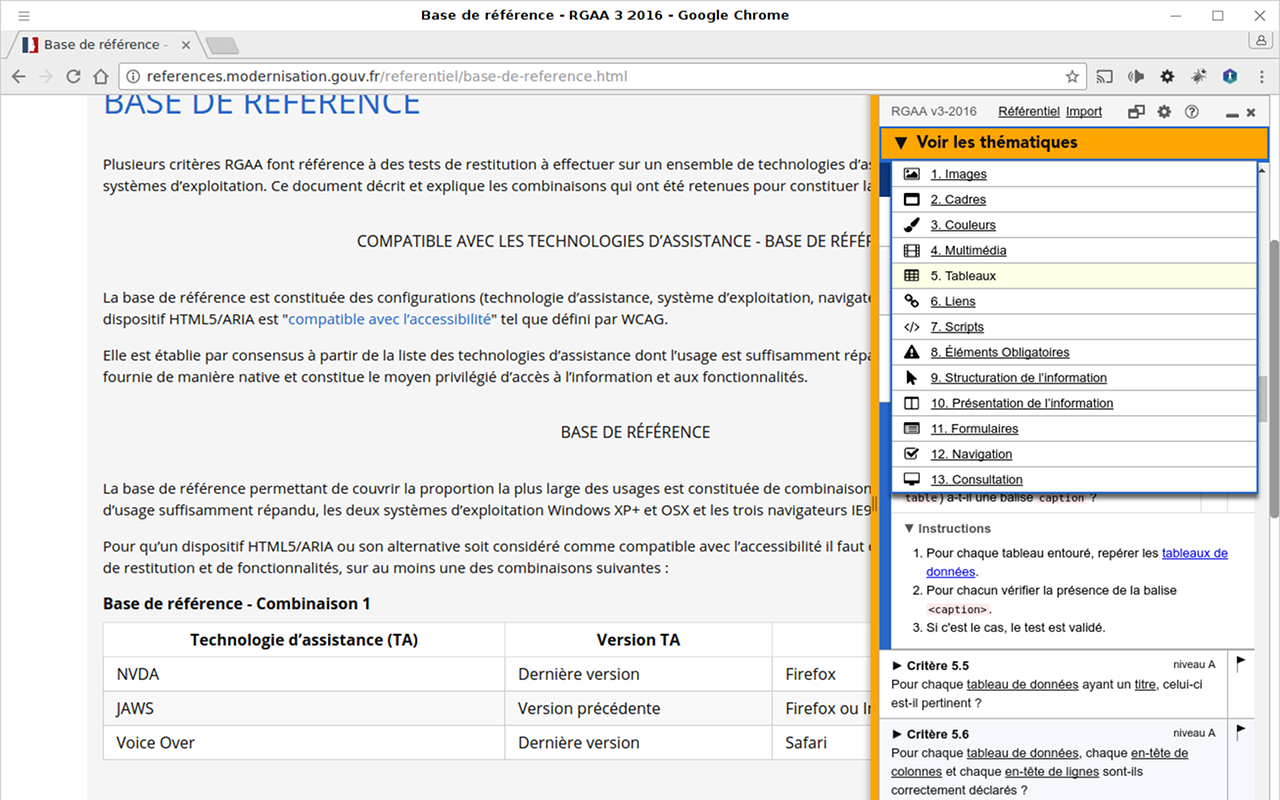Click the checkbox icon beside Navigation theme
The image size is (1280, 800).
(x=911, y=454)
